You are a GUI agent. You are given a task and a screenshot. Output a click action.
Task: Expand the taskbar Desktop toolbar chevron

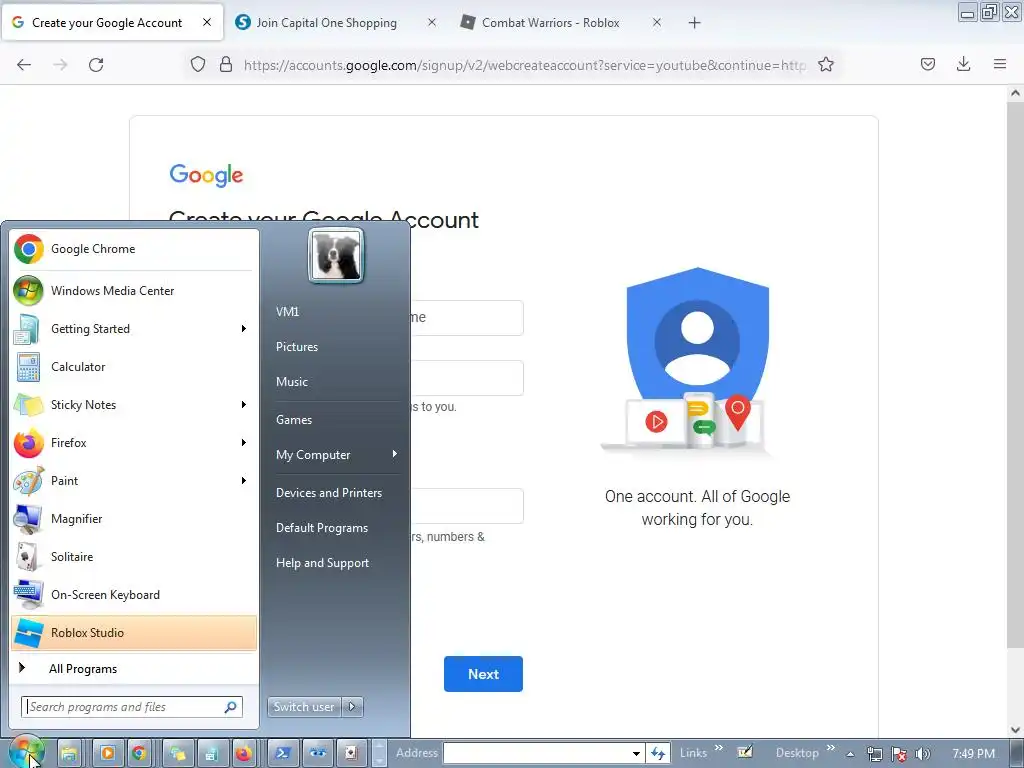(831, 748)
